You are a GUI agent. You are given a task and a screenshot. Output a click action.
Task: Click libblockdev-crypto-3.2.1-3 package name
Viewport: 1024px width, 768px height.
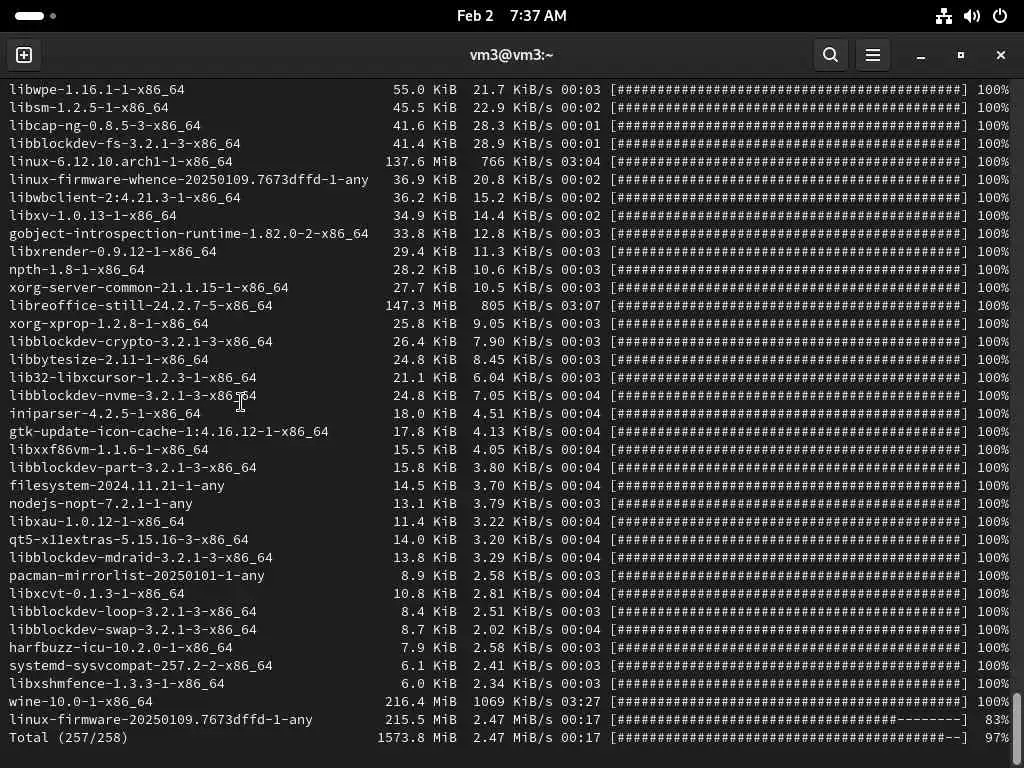pyautogui.click(x=141, y=342)
